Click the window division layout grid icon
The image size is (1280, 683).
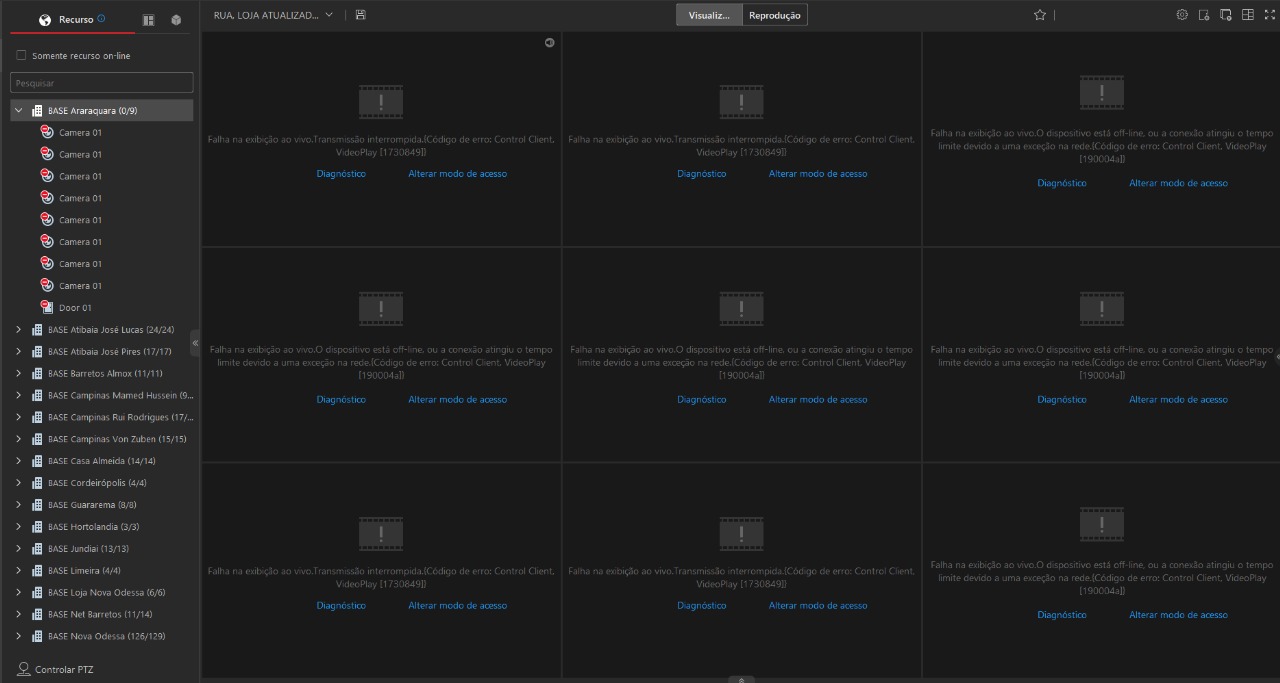tap(1247, 15)
